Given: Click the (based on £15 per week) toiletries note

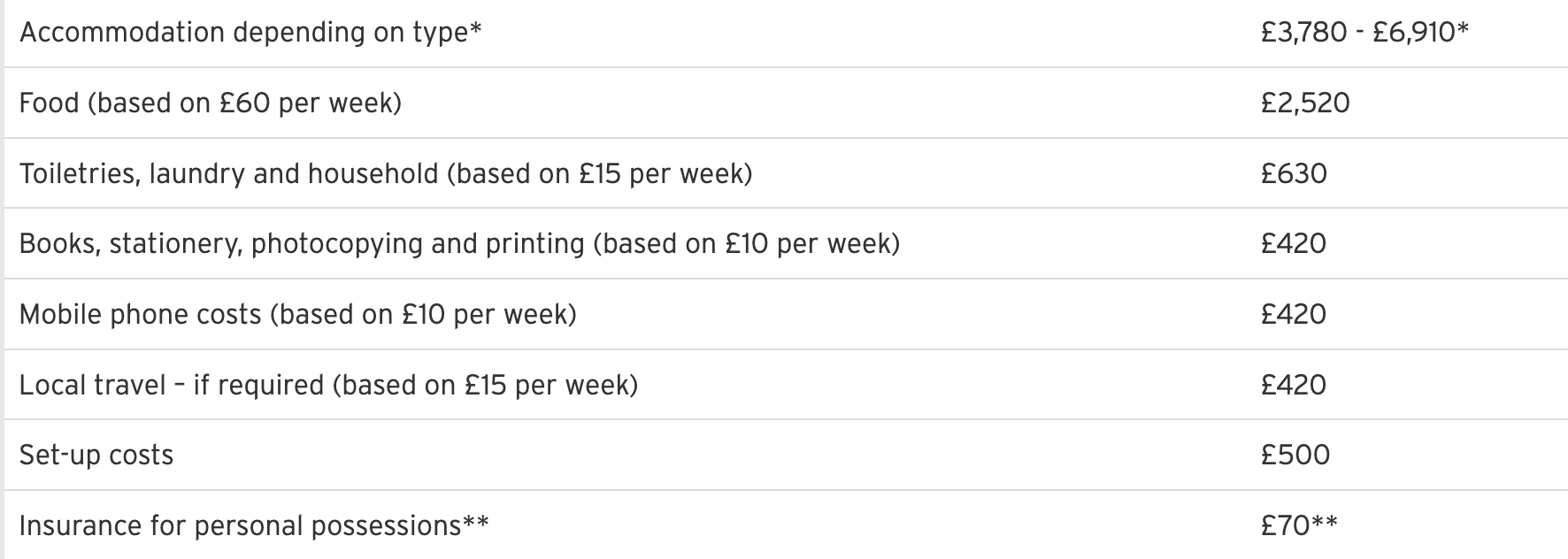Looking at the screenshot, I should tap(600, 173).
